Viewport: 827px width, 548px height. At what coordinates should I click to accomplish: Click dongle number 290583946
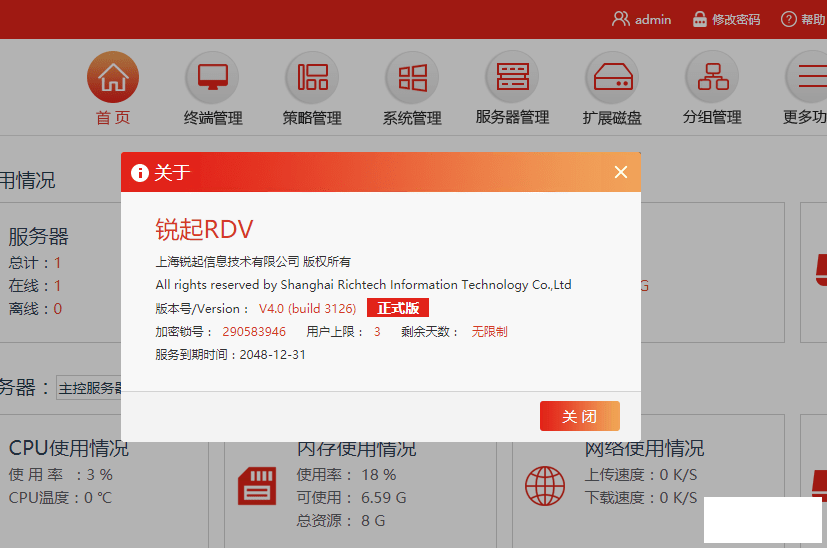[254, 332]
